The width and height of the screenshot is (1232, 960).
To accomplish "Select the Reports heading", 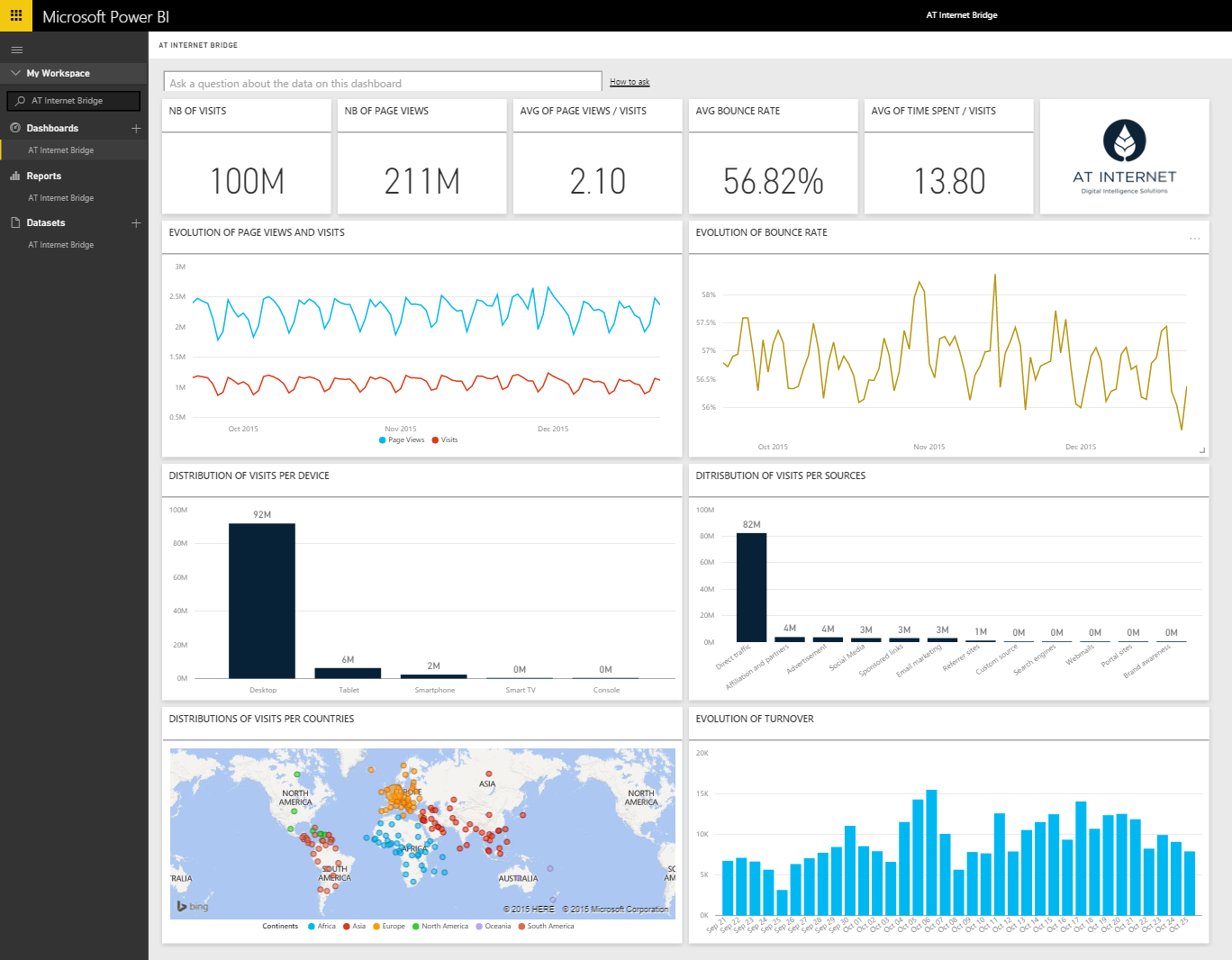I will 44,177.
